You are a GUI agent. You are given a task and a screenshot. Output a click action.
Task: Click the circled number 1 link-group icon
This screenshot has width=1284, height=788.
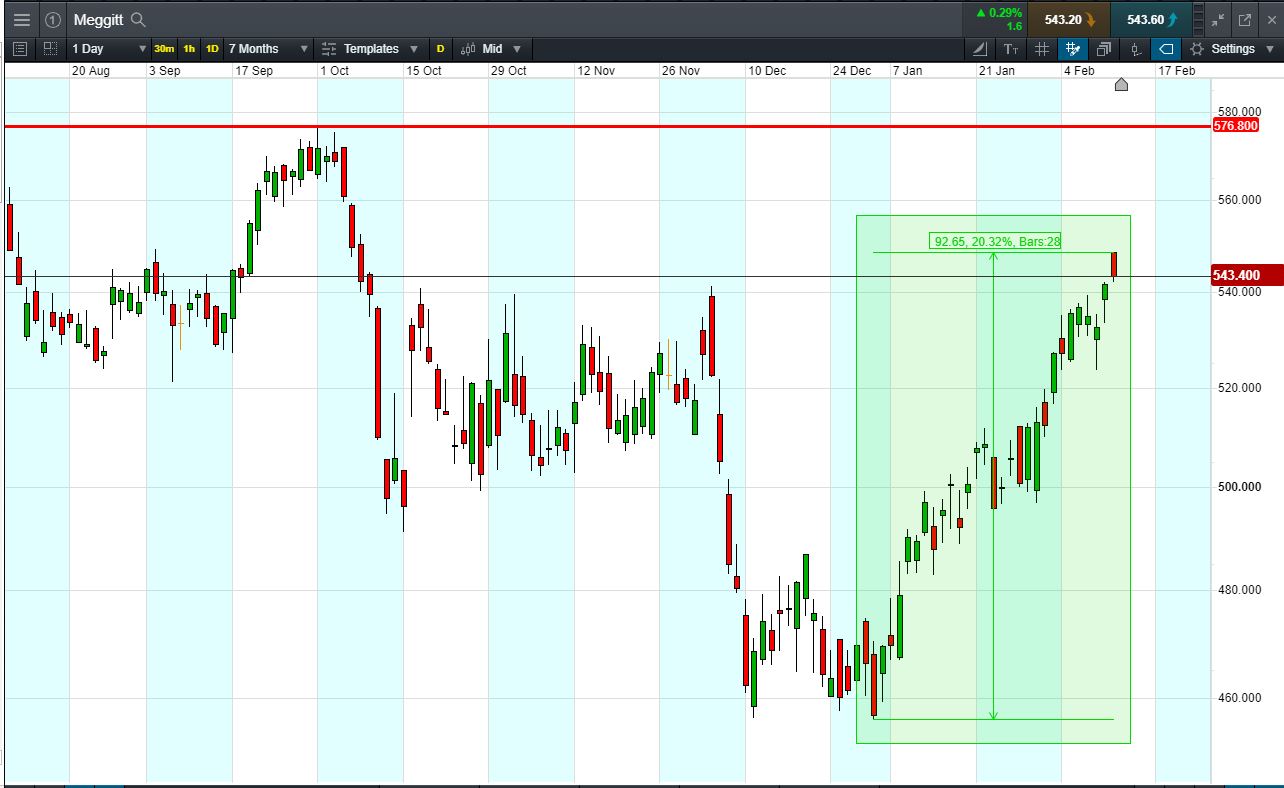pyautogui.click(x=53, y=19)
